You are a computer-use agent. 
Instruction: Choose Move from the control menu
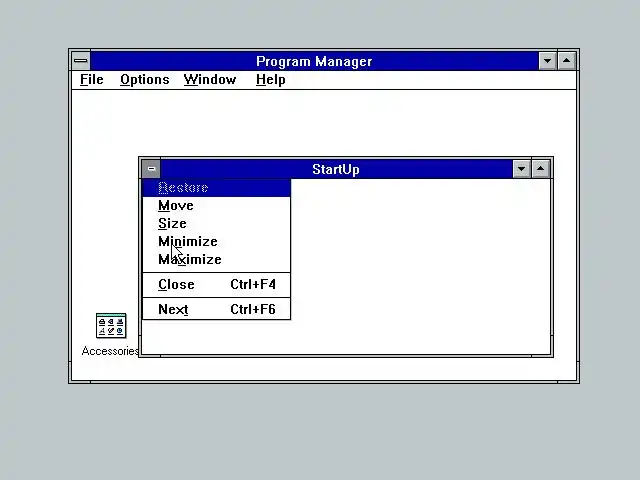(216, 206)
